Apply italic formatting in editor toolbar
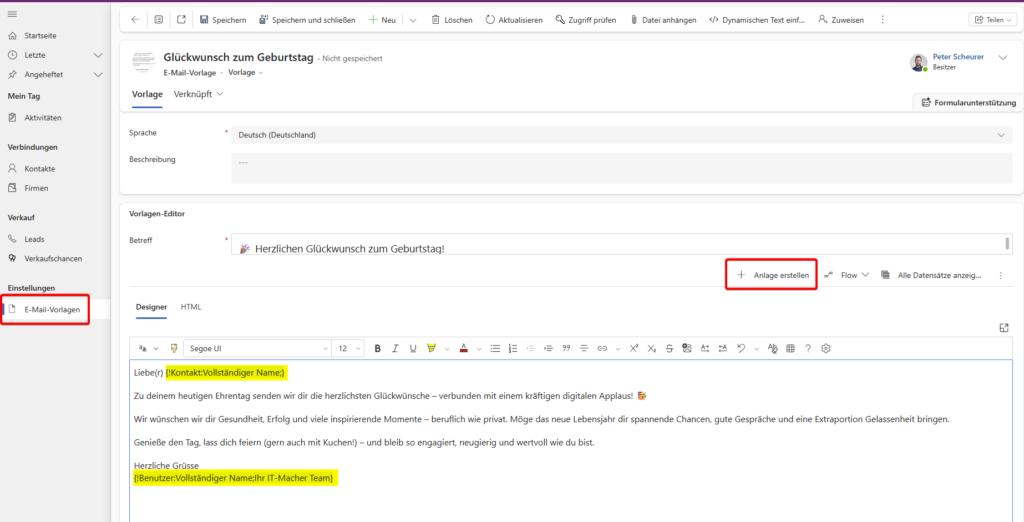1024x522 pixels. click(396, 349)
